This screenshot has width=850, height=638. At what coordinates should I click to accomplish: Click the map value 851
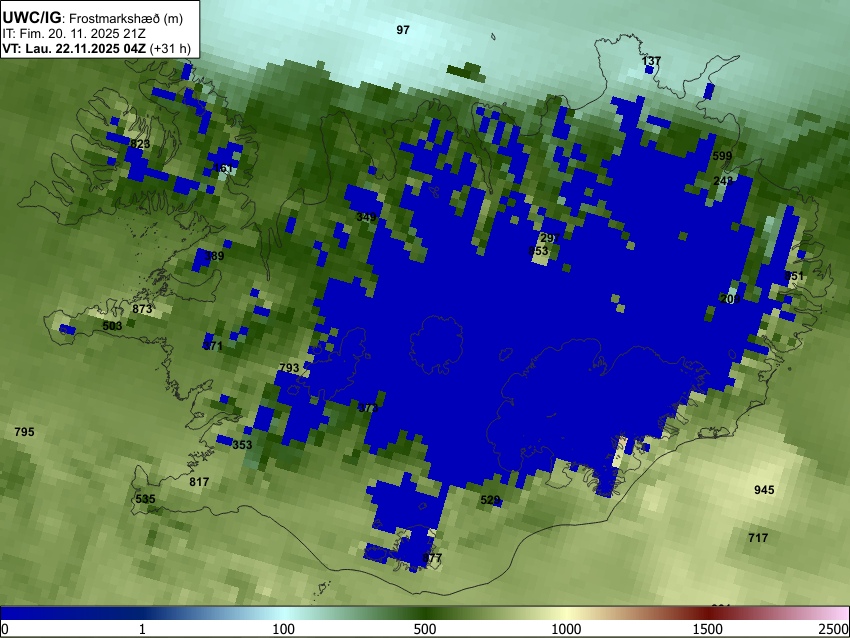click(x=794, y=276)
